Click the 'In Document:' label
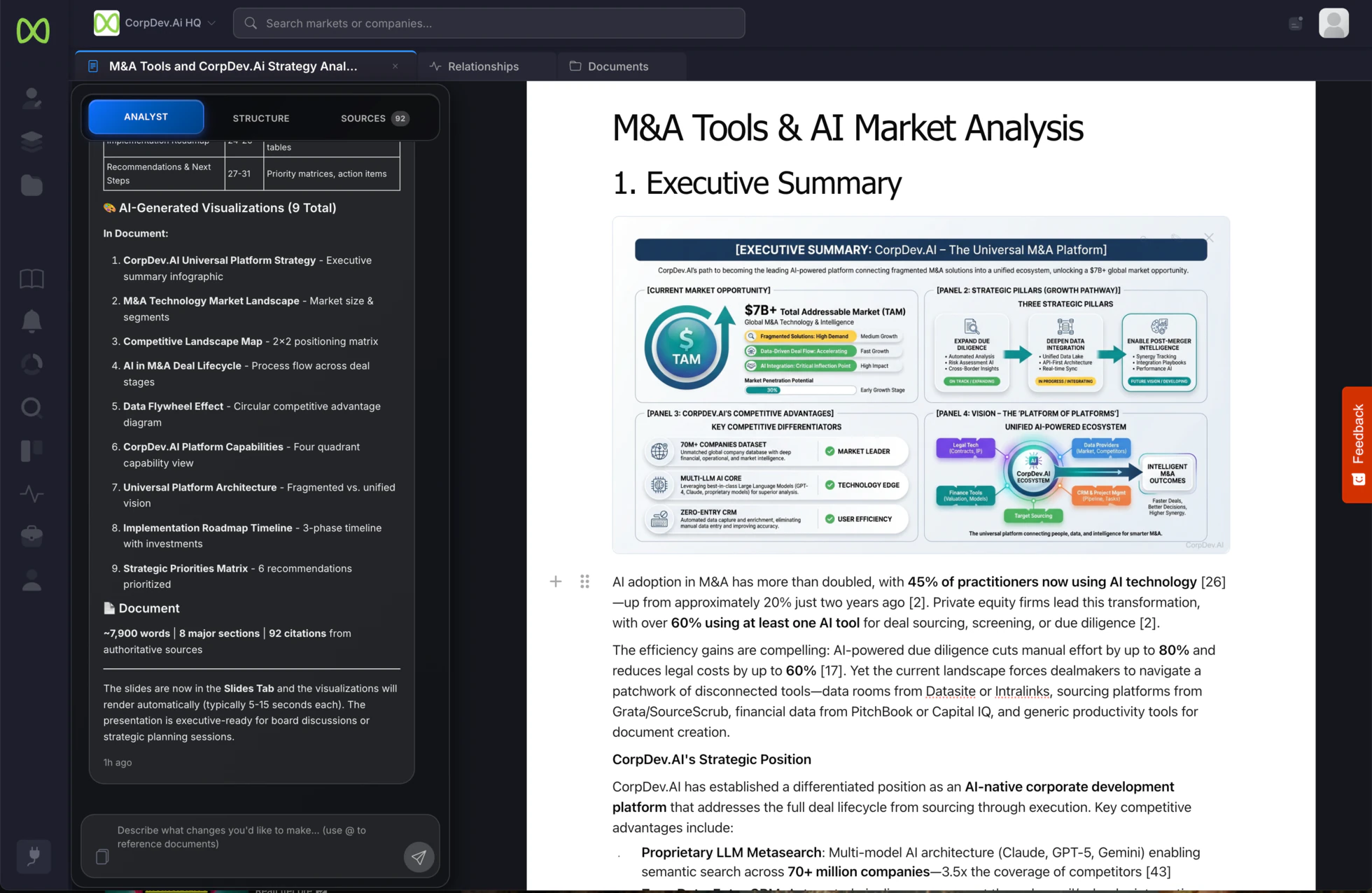The width and height of the screenshot is (1372, 893). pyautogui.click(x=136, y=234)
